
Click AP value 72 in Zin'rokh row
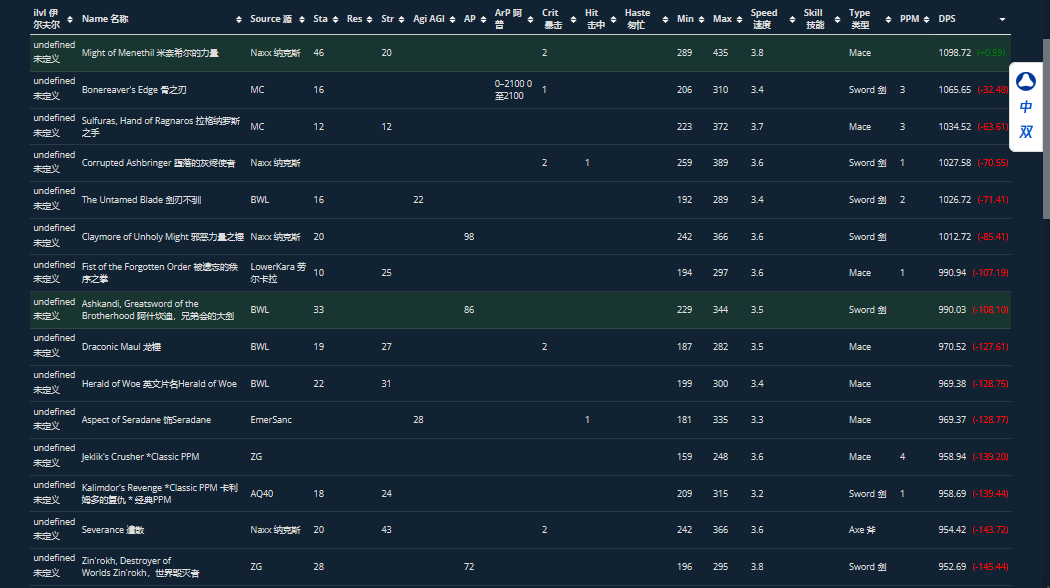point(469,567)
